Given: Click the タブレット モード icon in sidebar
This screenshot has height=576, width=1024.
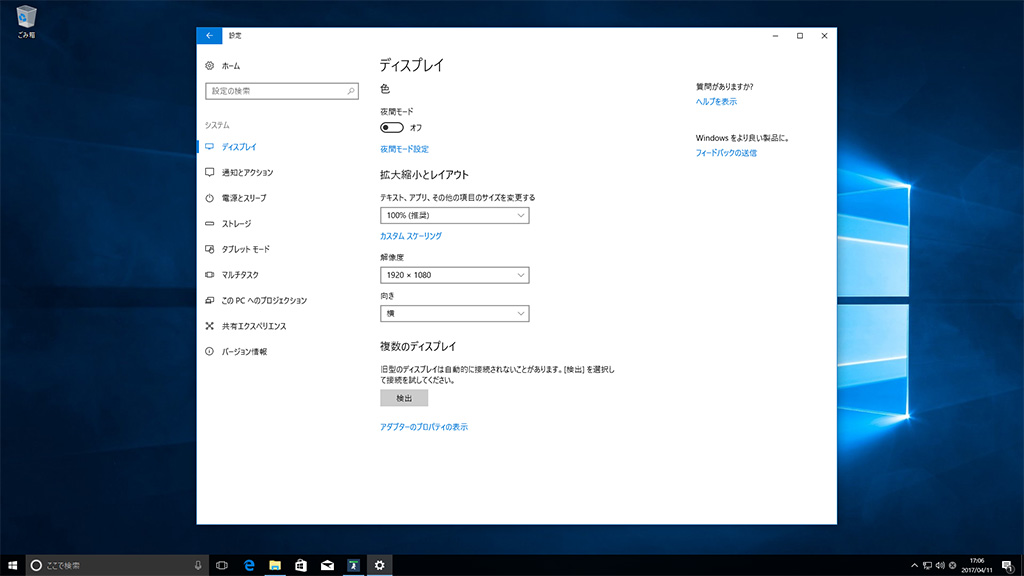Looking at the screenshot, I should 210,249.
